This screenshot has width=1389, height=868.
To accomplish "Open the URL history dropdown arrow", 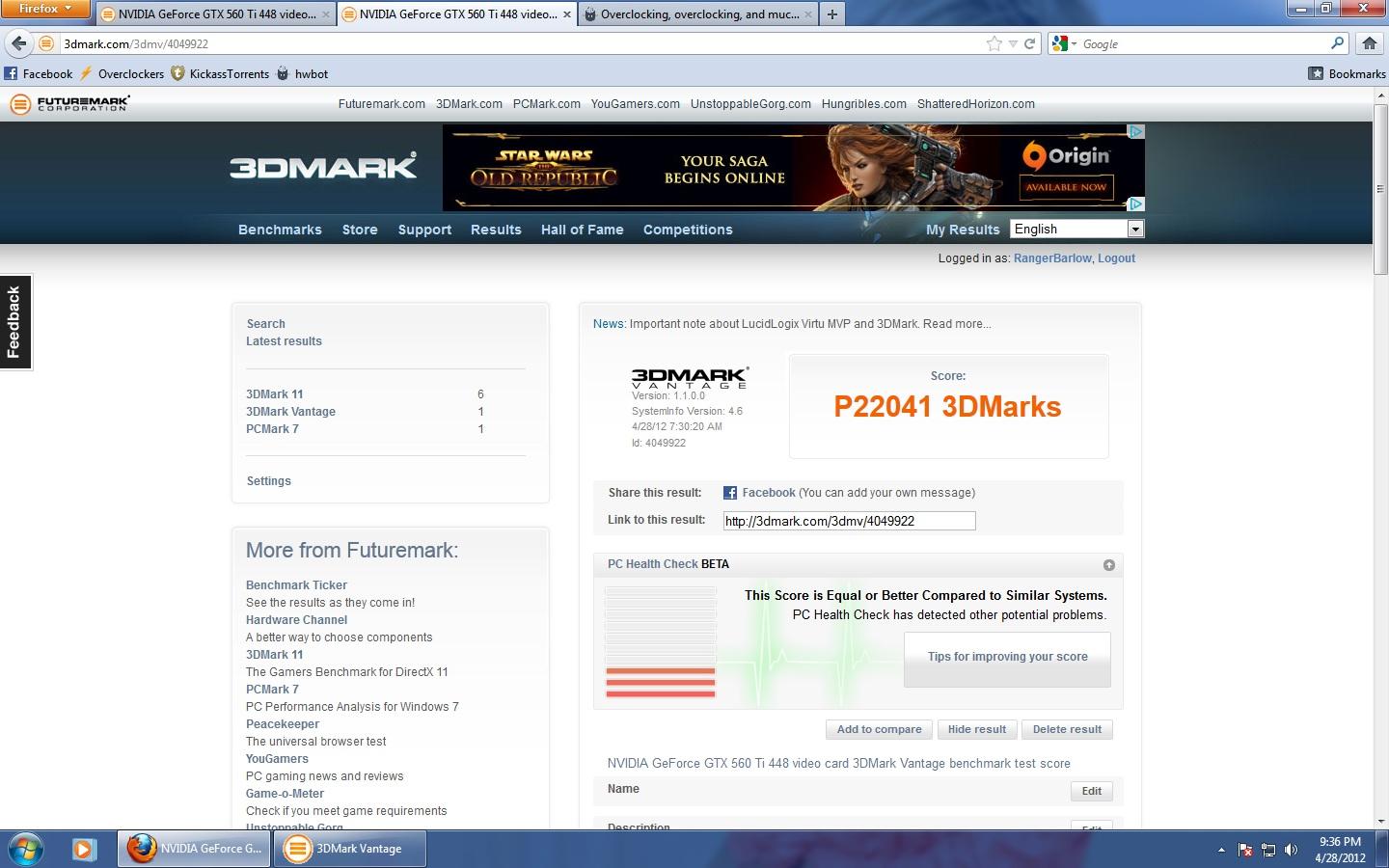I will (1012, 43).
